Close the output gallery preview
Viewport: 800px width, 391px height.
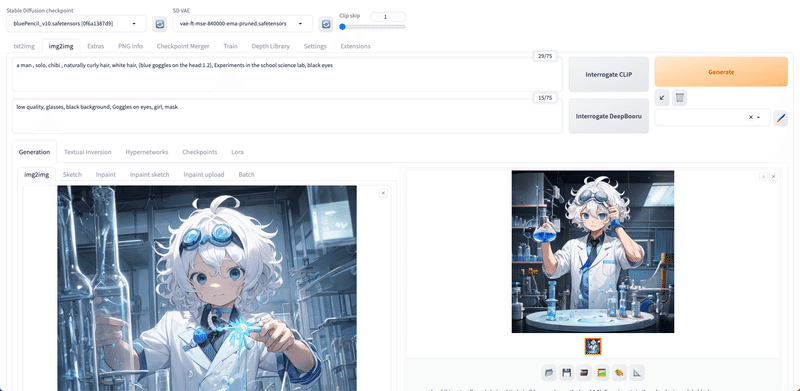click(x=773, y=177)
